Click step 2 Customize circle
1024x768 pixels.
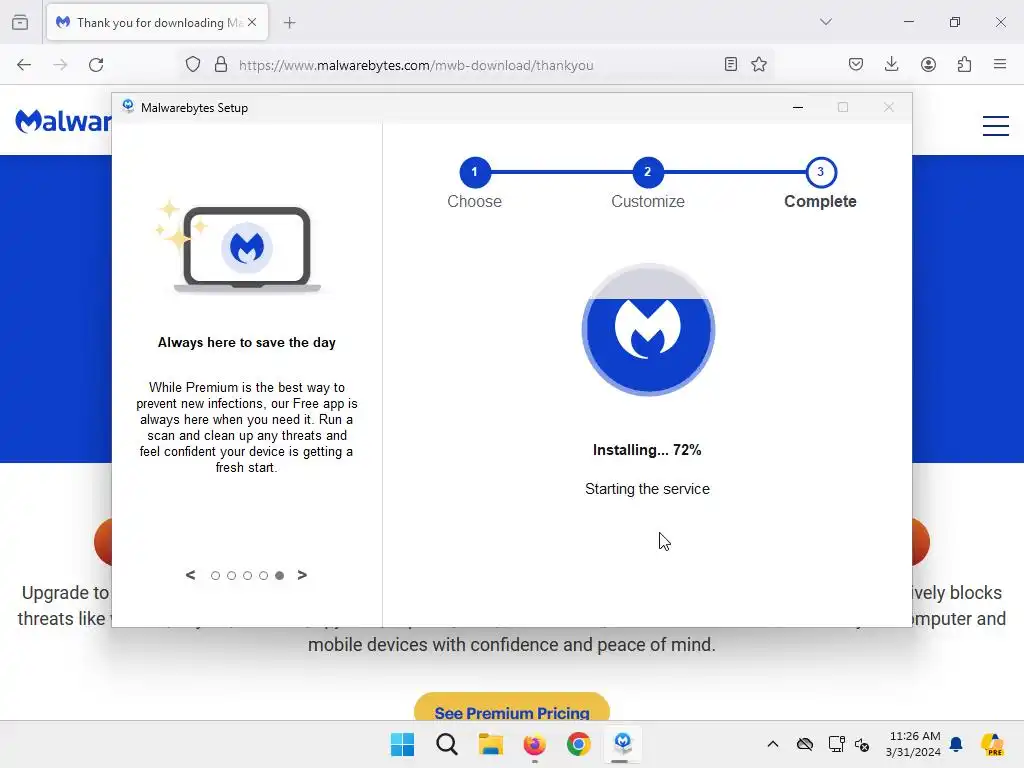click(x=648, y=172)
